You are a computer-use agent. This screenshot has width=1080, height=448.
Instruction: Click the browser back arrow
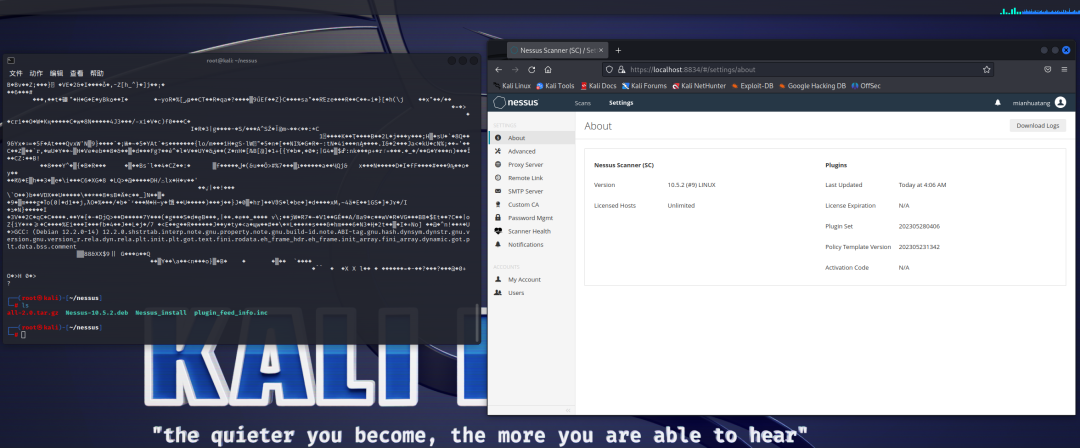tap(500, 70)
